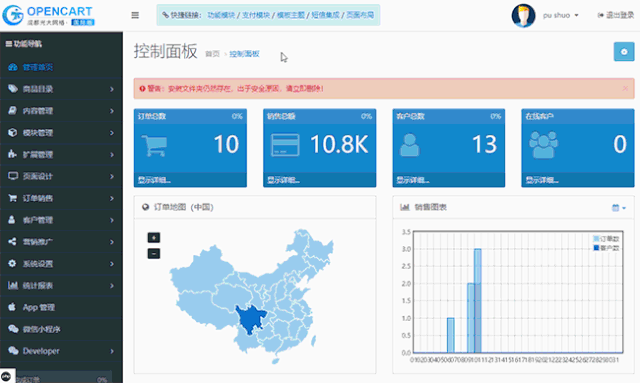Click the shopping cart icon in orders tile
Screen dimensions: 640x383
pyautogui.click(x=154, y=145)
